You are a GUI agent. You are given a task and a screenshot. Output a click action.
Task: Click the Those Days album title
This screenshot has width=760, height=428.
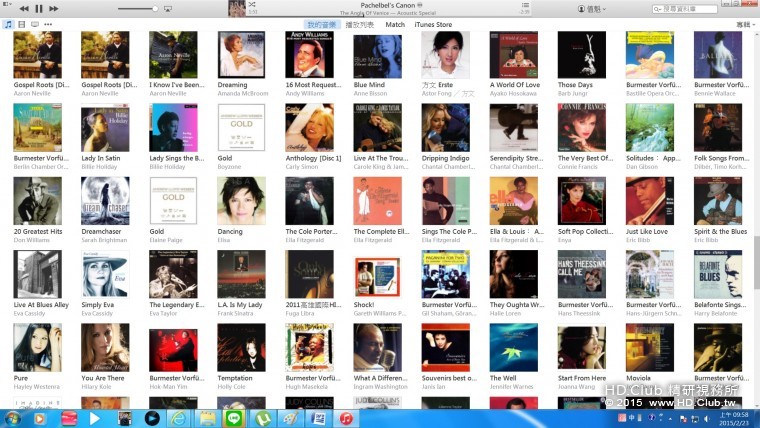(x=575, y=85)
